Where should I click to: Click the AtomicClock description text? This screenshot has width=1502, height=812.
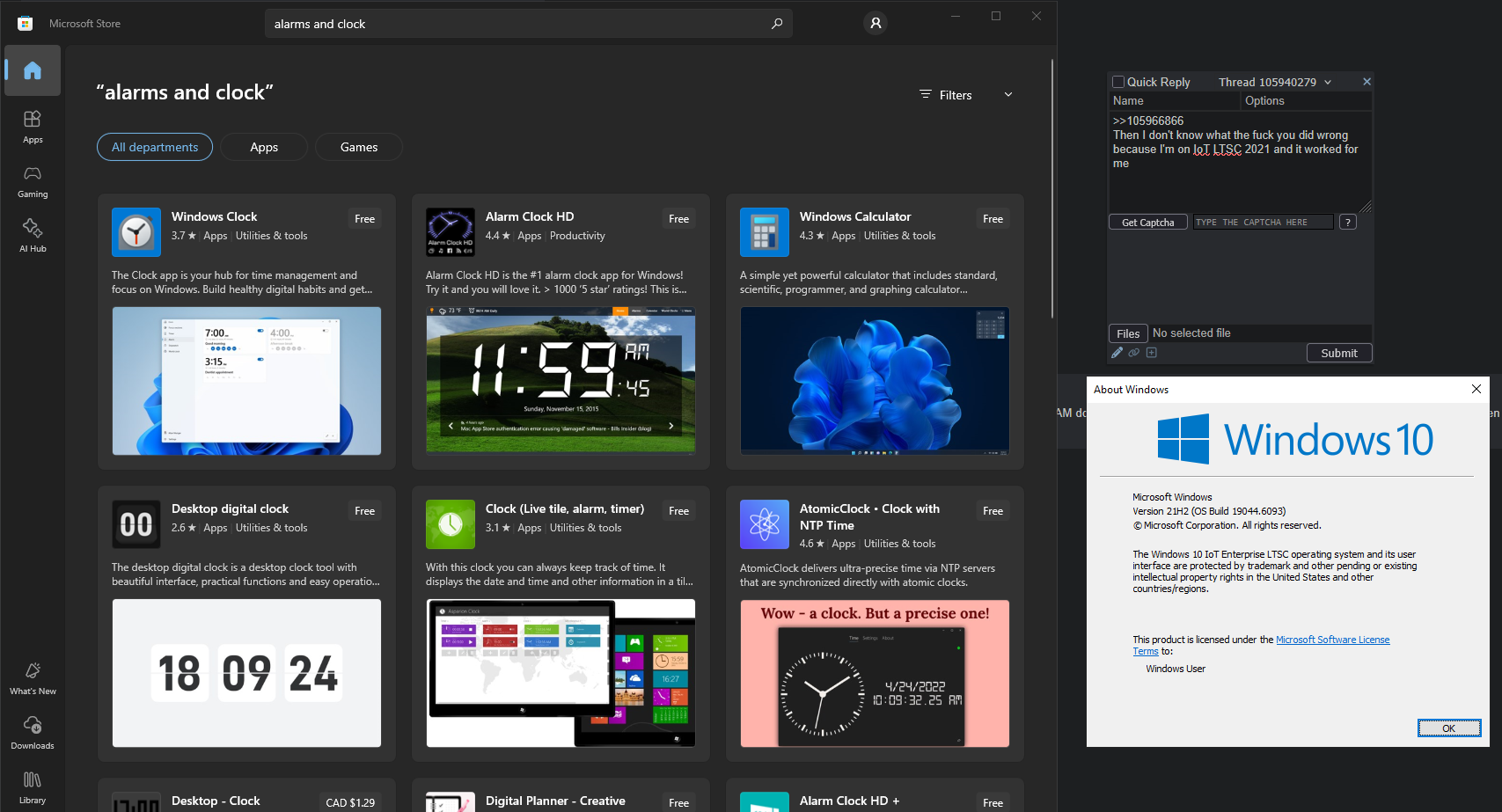868,575
